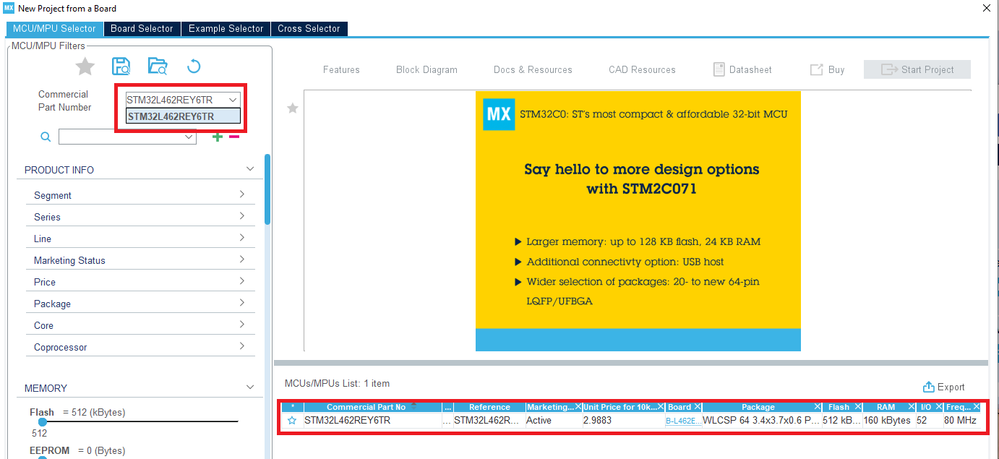Image resolution: width=999 pixels, height=459 pixels.
Task: Click the save search filters icon
Action: [121, 66]
